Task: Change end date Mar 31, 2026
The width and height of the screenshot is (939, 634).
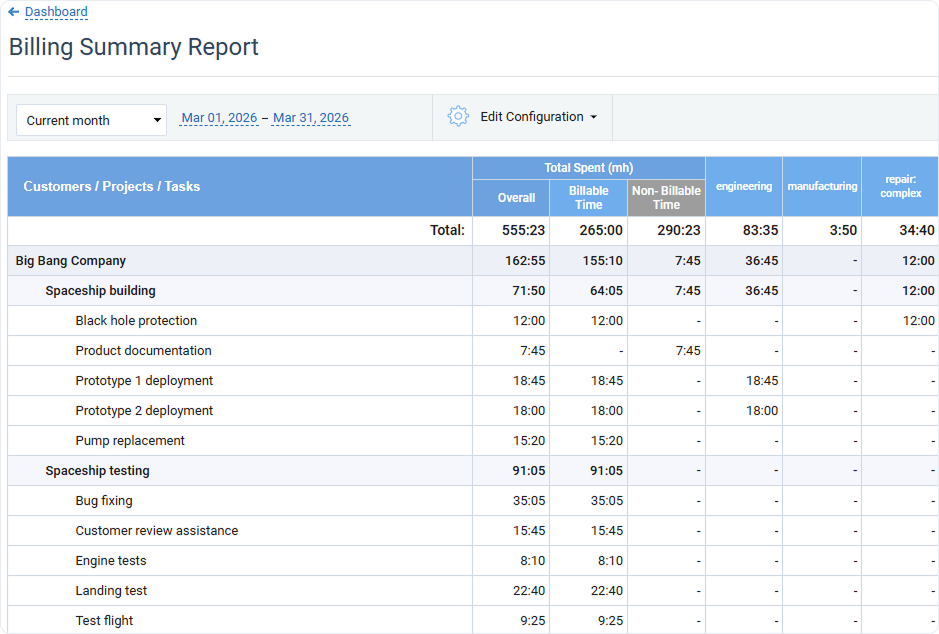Action: [310, 117]
